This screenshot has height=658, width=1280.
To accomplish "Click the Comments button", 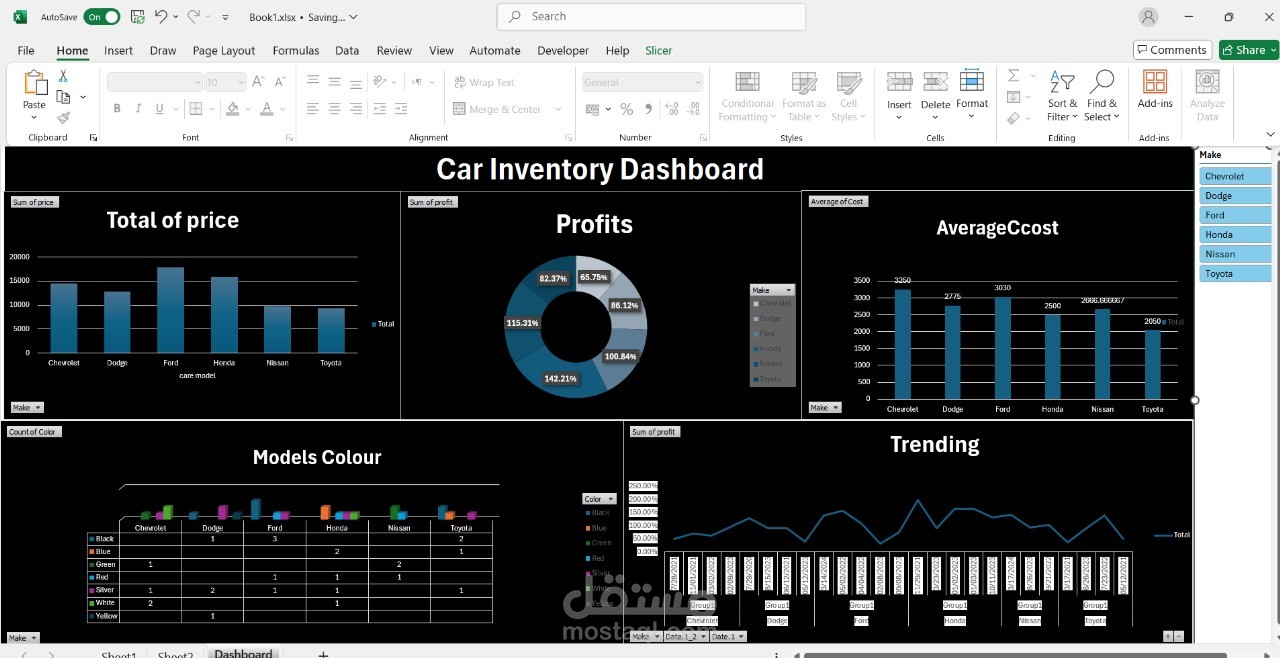I will (x=1172, y=50).
